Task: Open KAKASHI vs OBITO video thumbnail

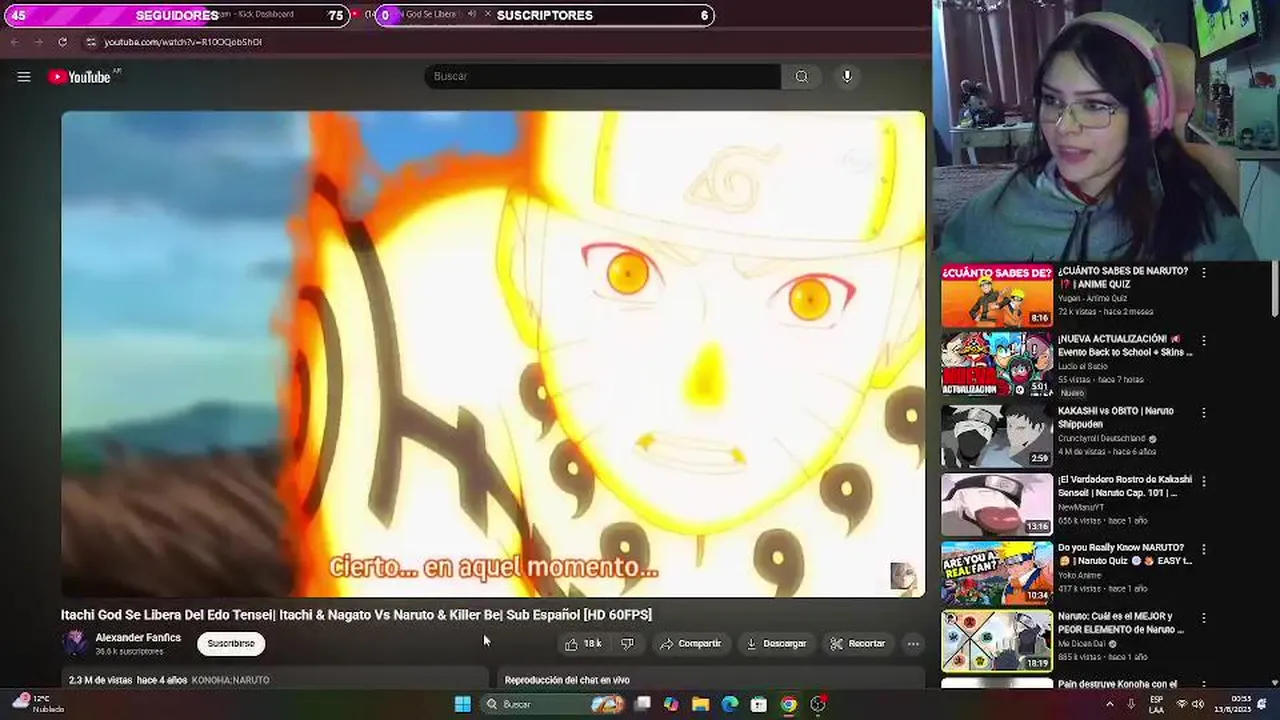Action: click(997, 435)
